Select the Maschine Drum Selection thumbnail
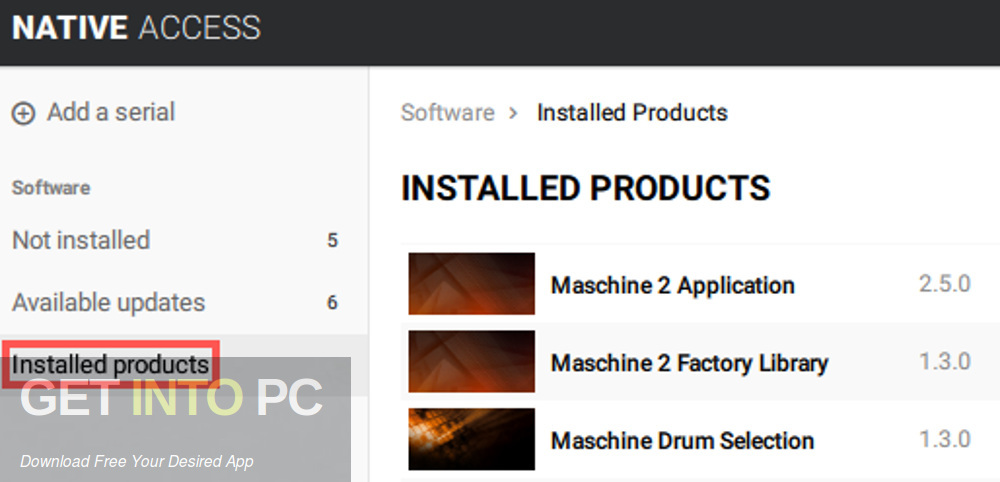This screenshot has height=482, width=1000. tap(471, 439)
